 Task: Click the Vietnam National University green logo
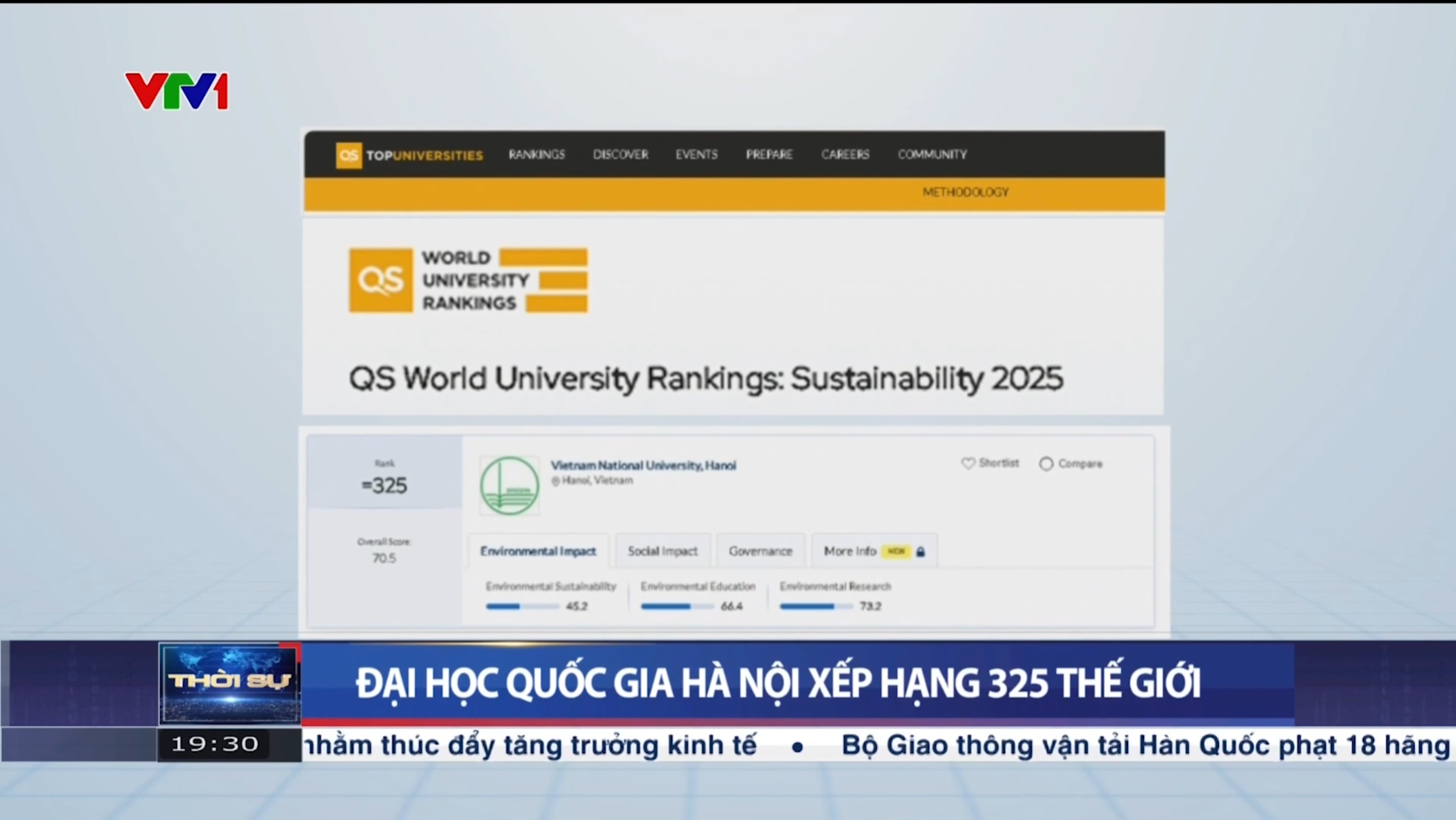pos(509,486)
